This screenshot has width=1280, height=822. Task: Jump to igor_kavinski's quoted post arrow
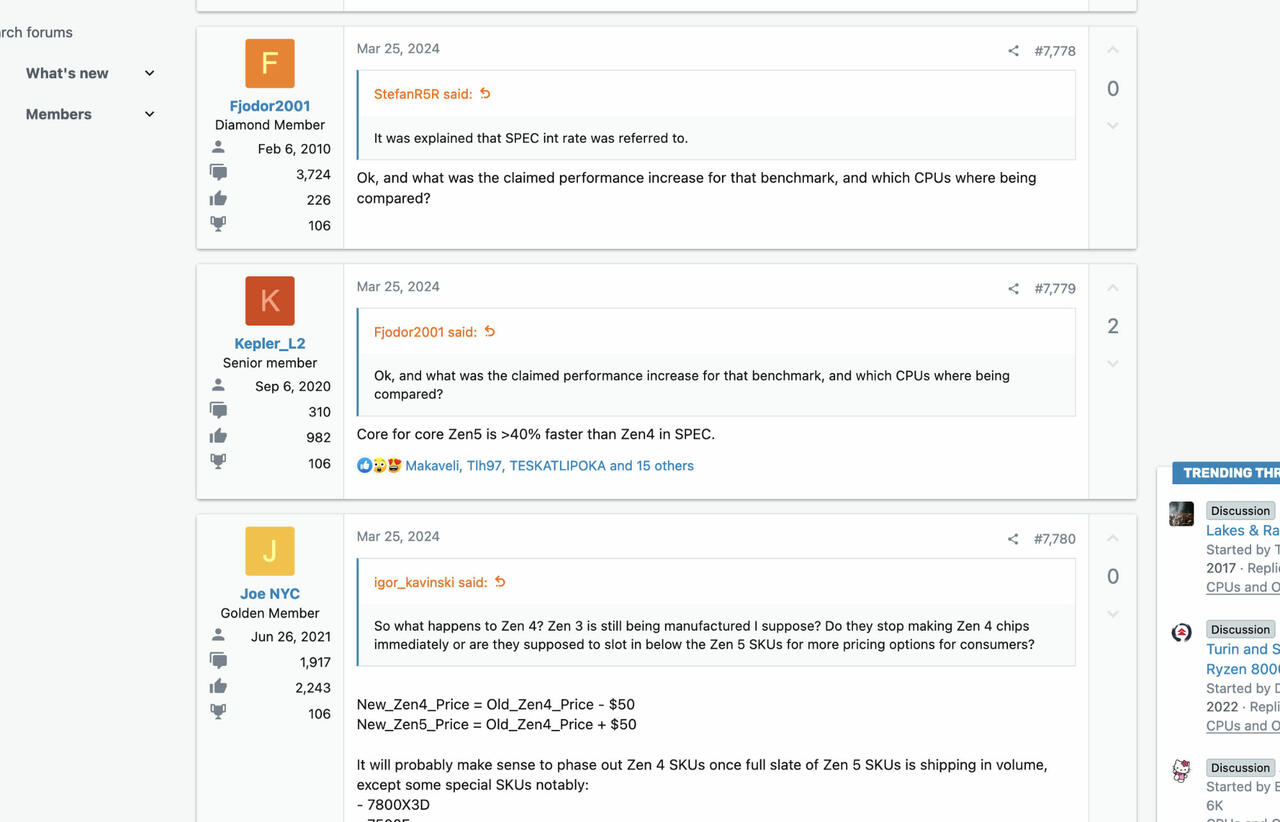point(500,582)
